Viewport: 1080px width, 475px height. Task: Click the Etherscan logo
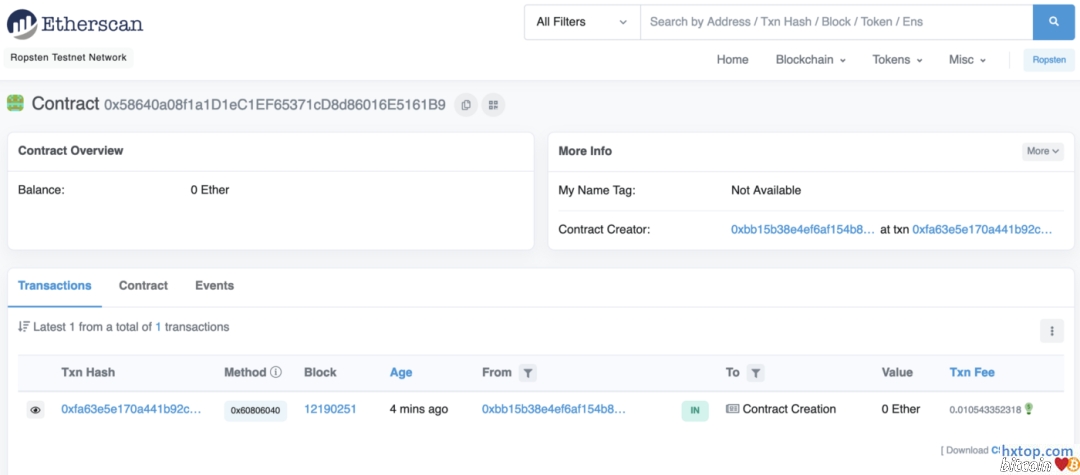click(75, 23)
